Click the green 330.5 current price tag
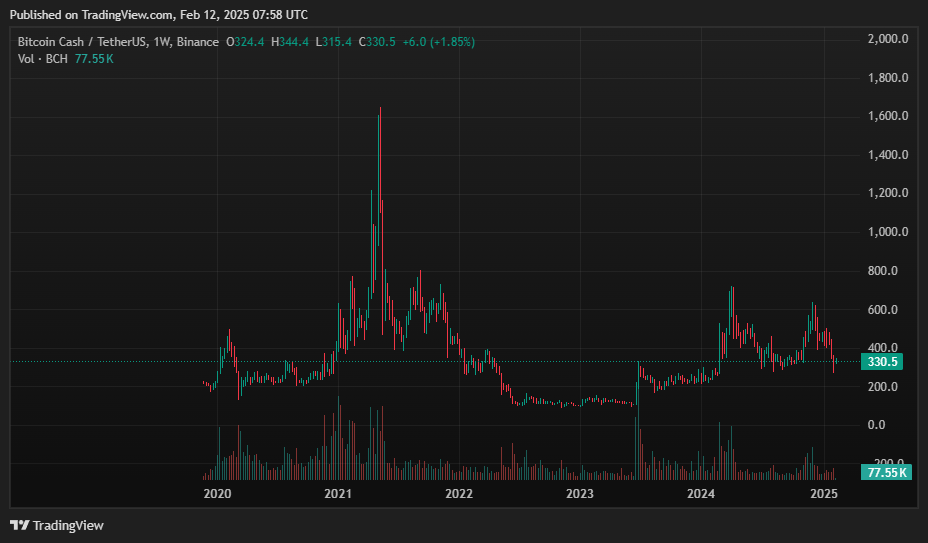928x543 pixels. click(885, 362)
